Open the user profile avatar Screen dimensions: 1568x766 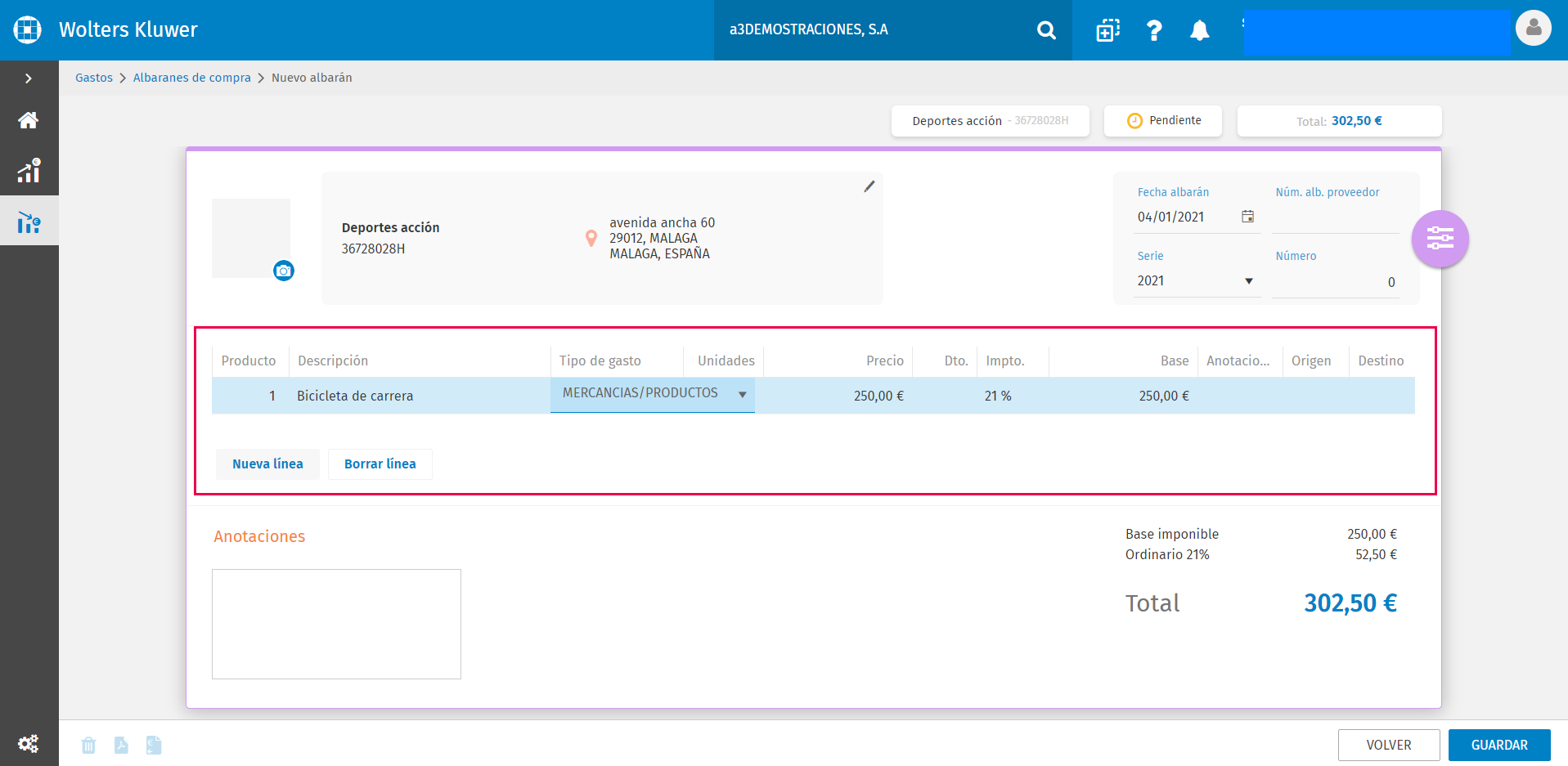click(1533, 28)
